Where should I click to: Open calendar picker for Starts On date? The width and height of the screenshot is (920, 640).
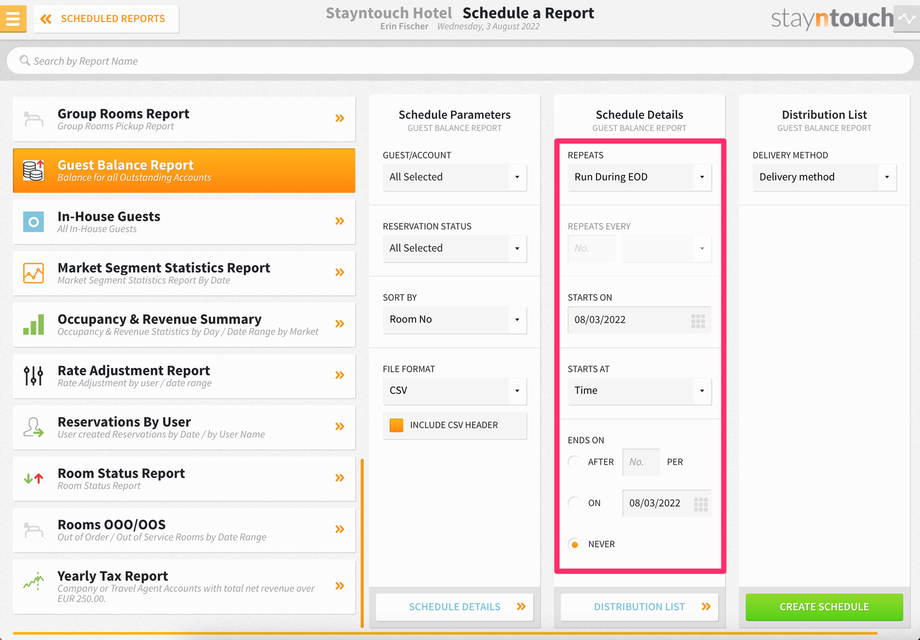698,320
